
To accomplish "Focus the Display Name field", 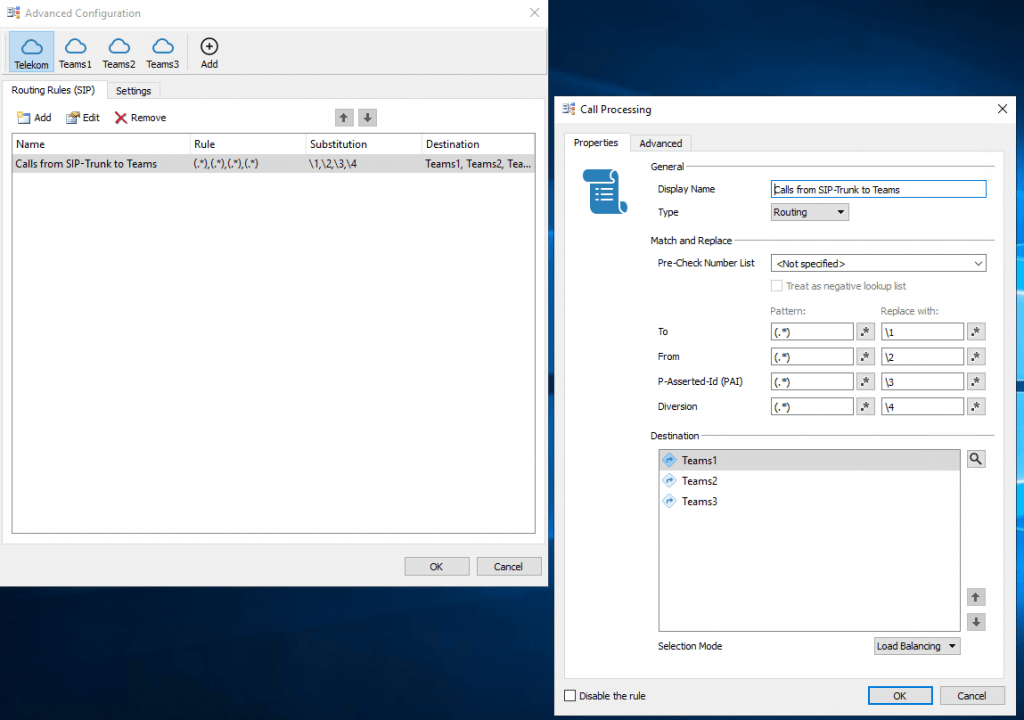I will [878, 189].
